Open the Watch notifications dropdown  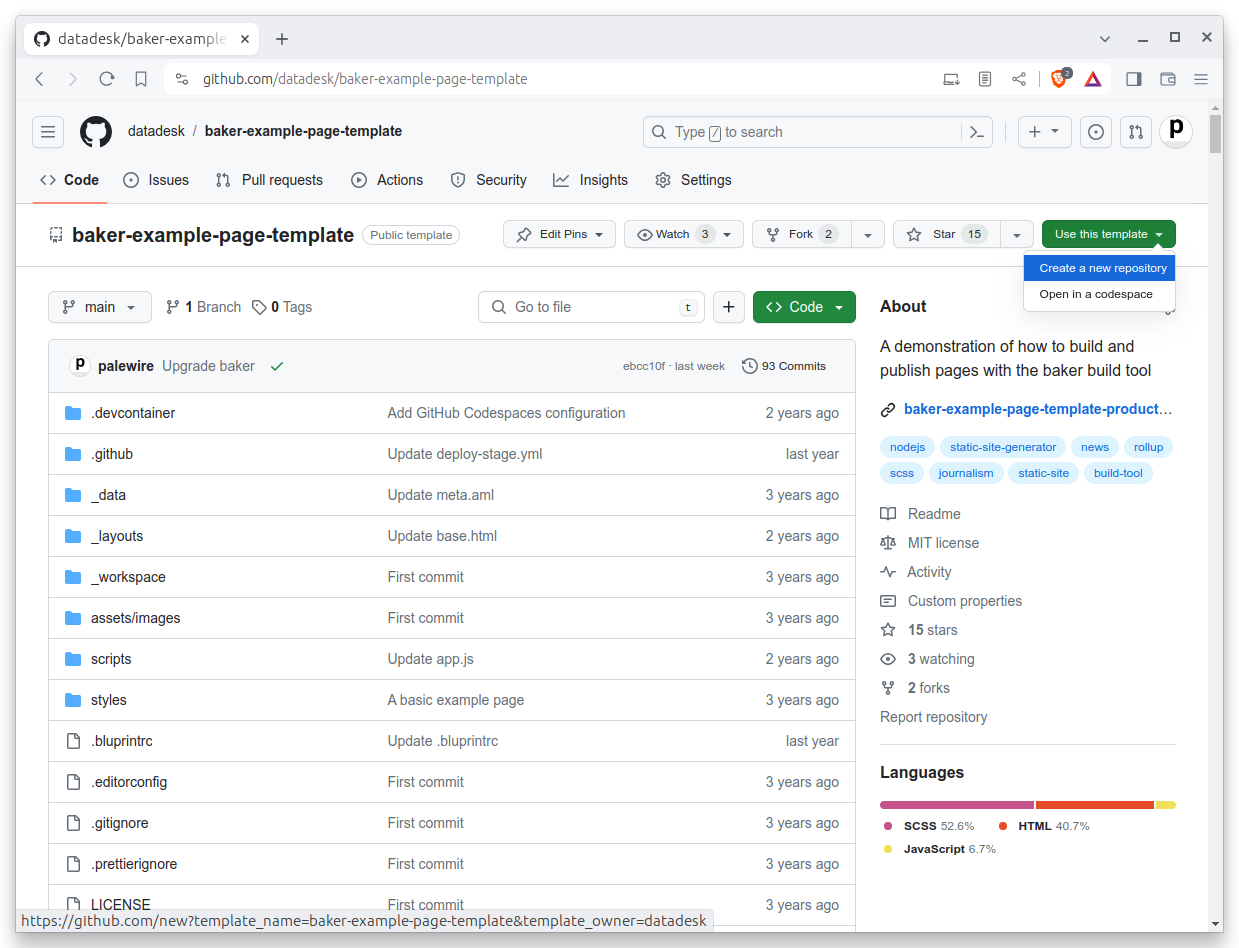684,234
